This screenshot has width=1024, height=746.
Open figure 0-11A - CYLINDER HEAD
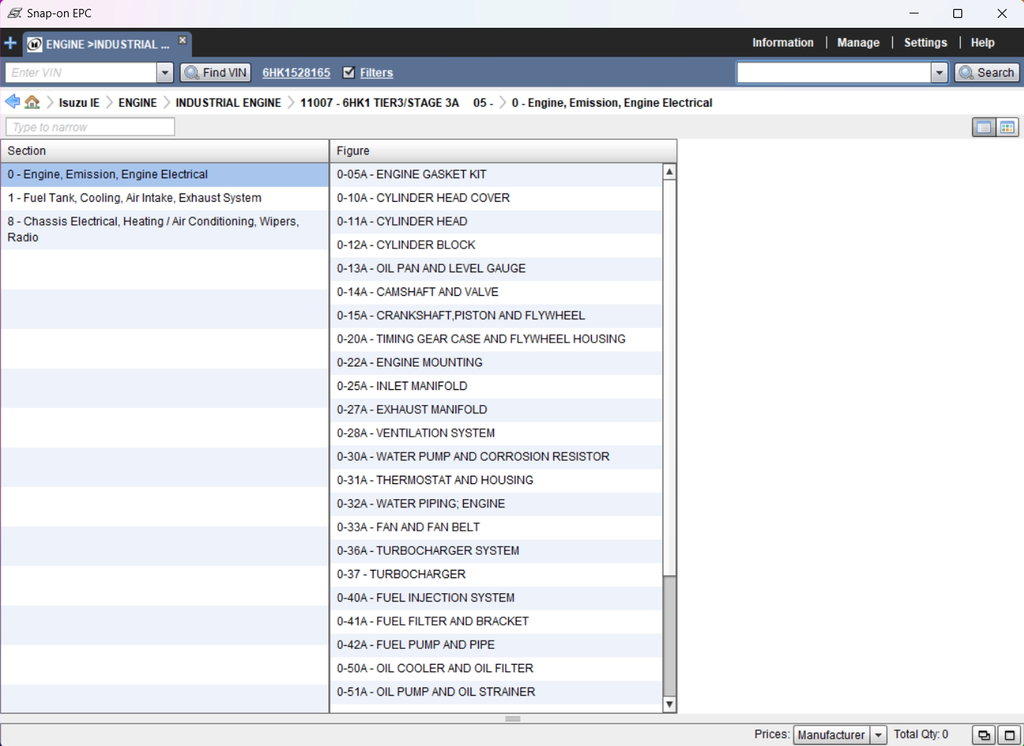(496, 221)
